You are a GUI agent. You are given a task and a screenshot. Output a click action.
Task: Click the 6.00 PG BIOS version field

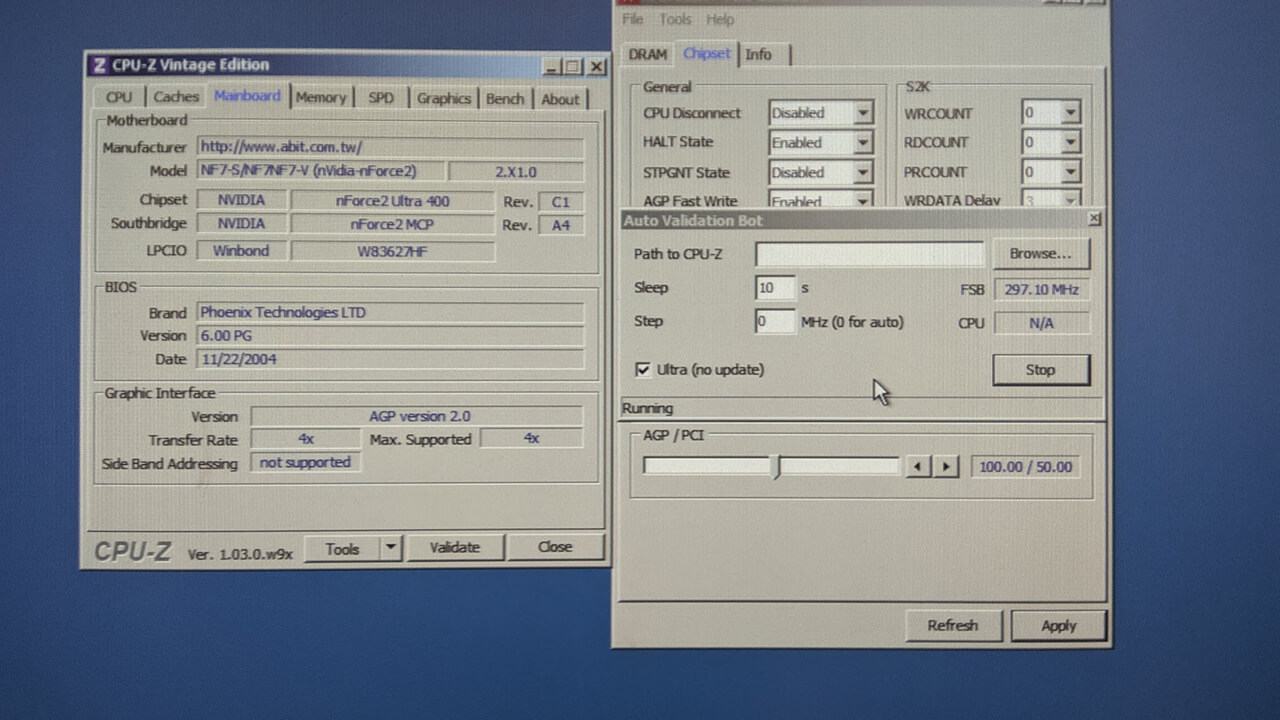click(x=390, y=336)
